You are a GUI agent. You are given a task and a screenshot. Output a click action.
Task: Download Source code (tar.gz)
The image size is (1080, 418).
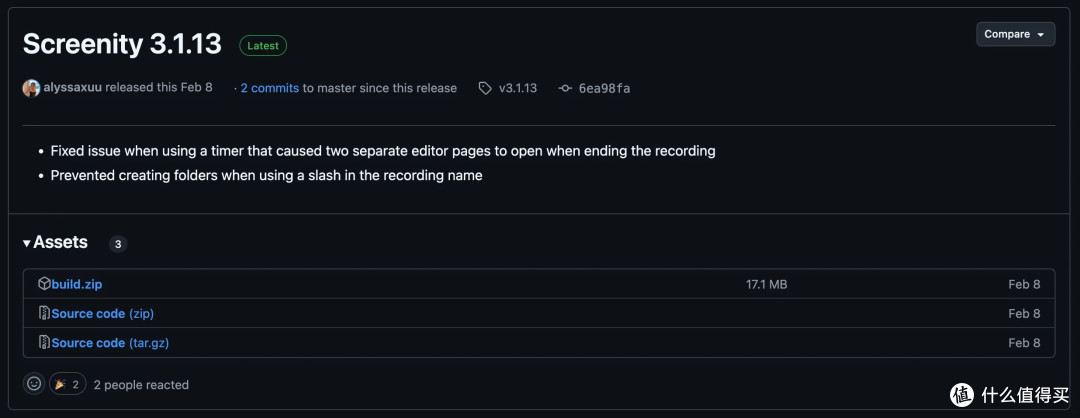tap(110, 342)
